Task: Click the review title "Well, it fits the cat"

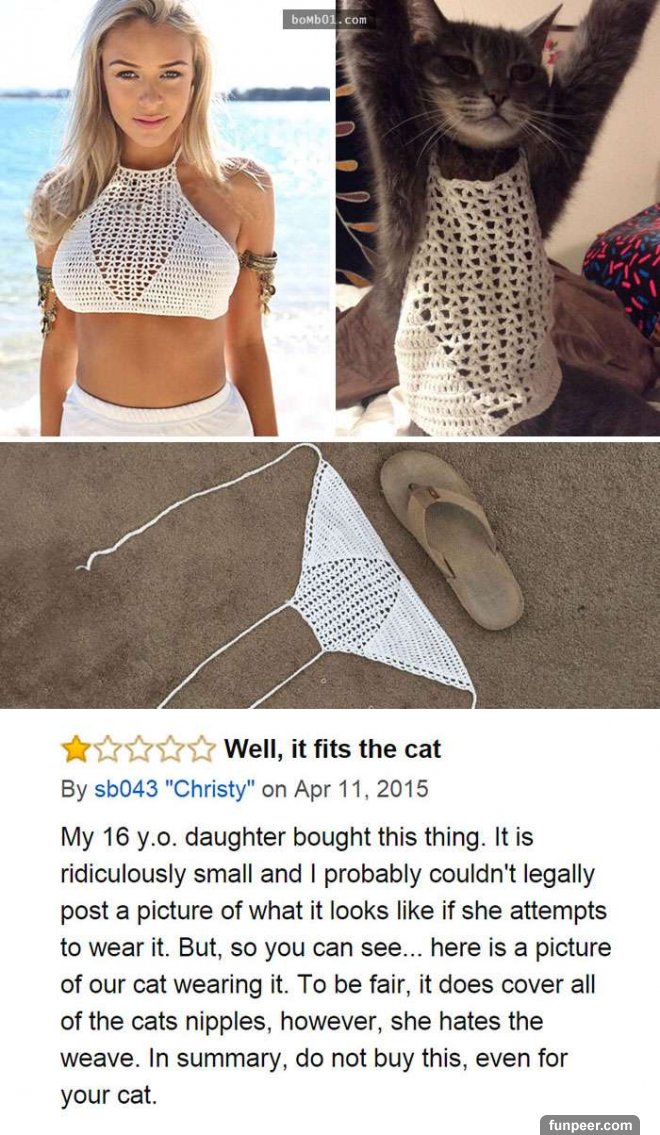Action: (332, 748)
